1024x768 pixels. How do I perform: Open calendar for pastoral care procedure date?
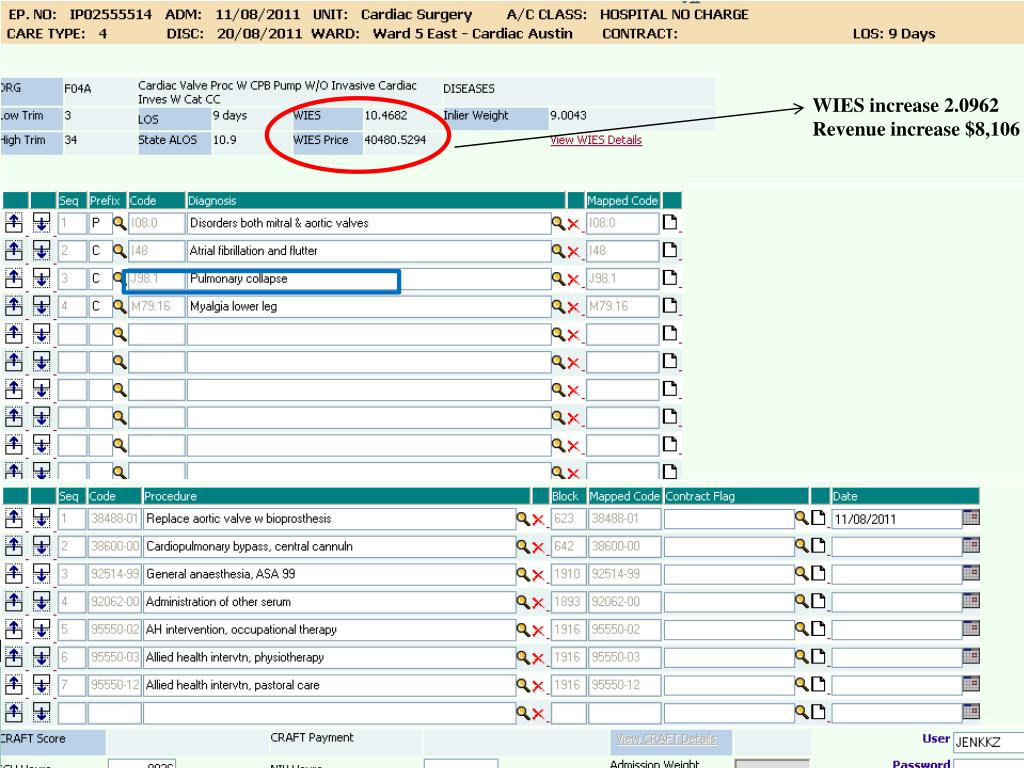(971, 684)
